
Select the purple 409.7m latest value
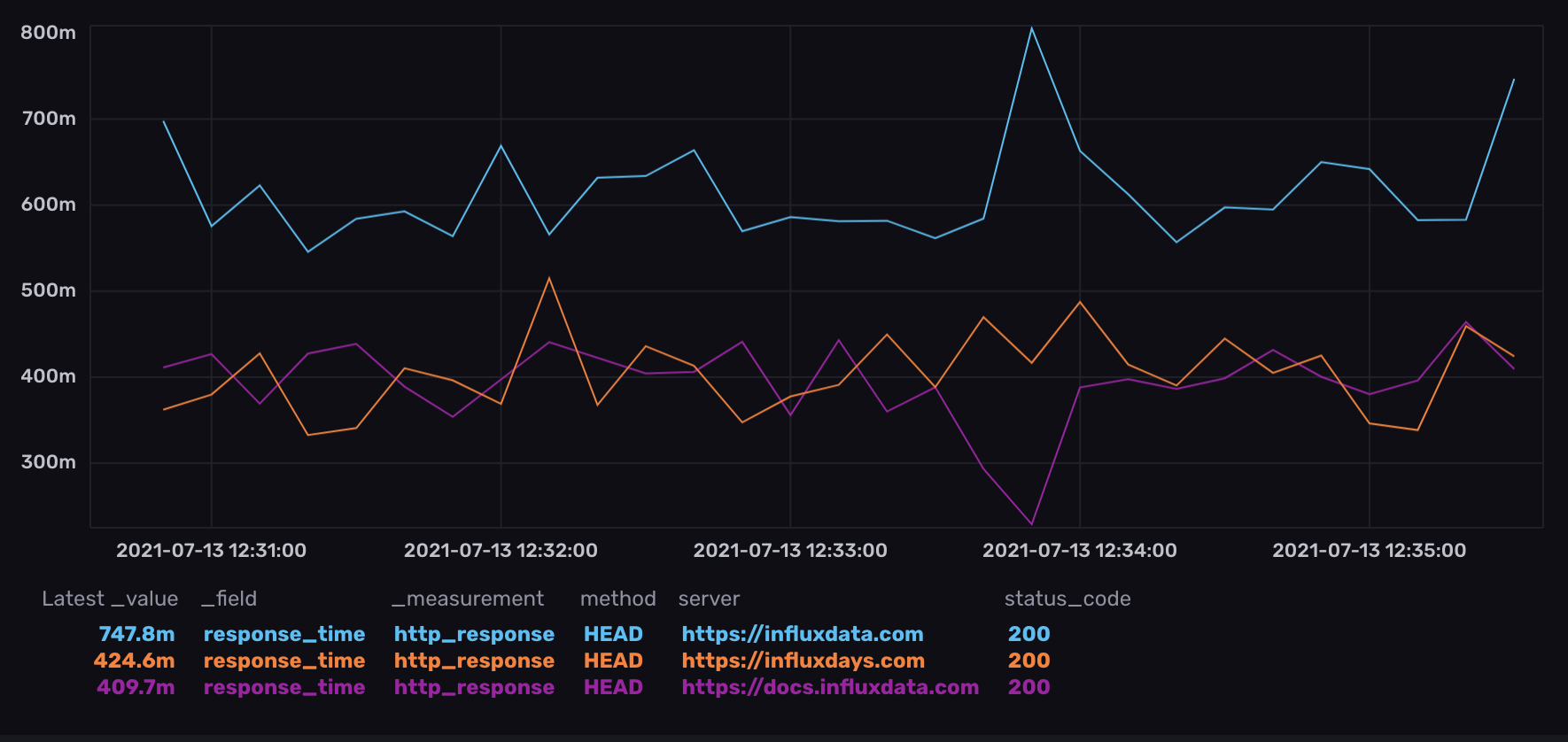[136, 687]
